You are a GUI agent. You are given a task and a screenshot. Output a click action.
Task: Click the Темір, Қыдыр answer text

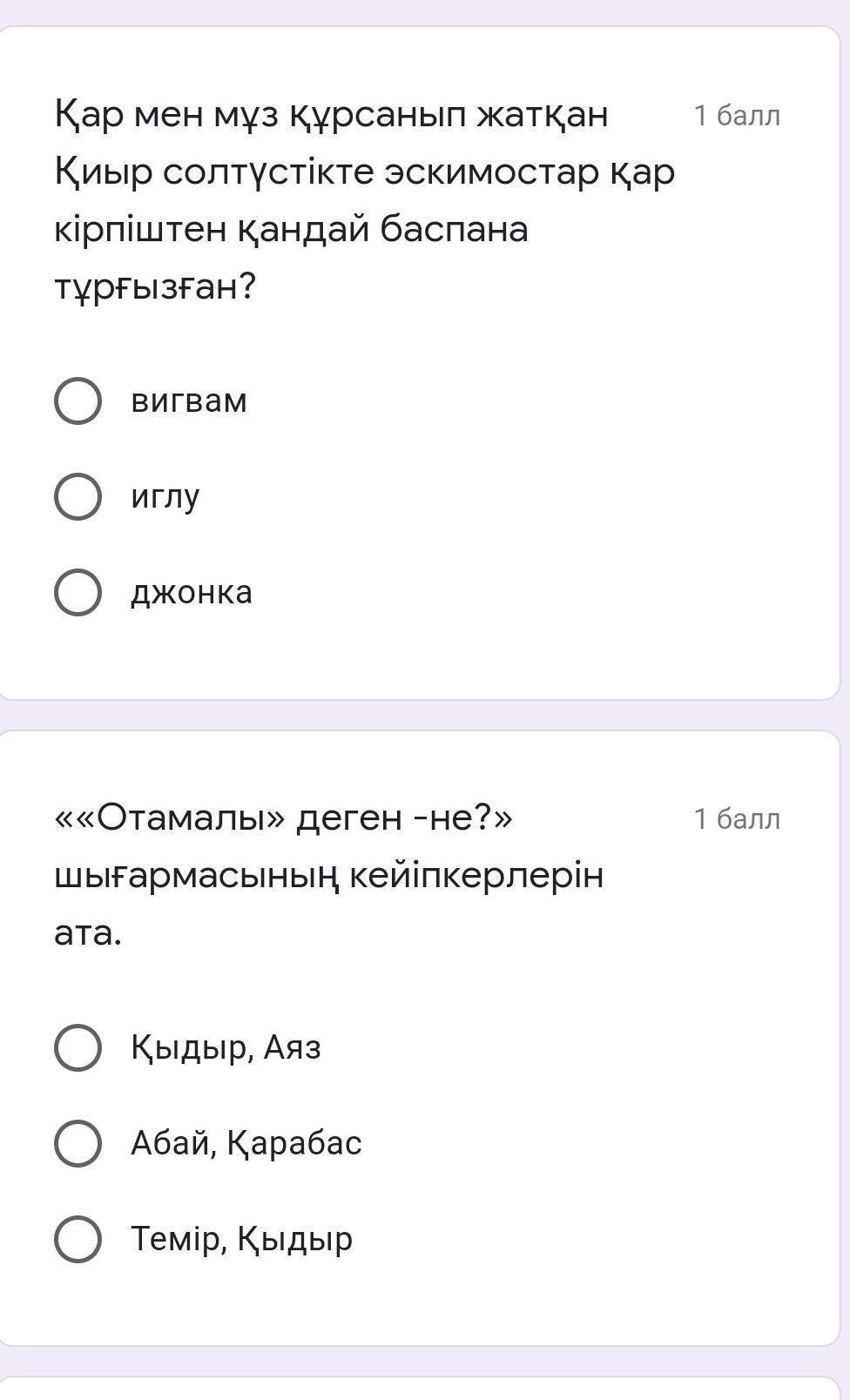tap(241, 1239)
